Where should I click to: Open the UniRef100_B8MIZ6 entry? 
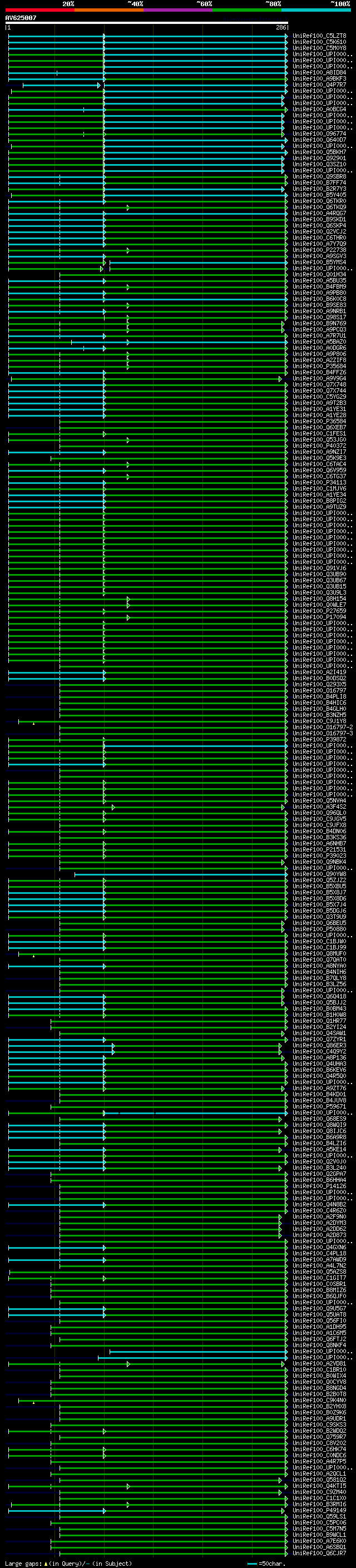click(319, 1290)
